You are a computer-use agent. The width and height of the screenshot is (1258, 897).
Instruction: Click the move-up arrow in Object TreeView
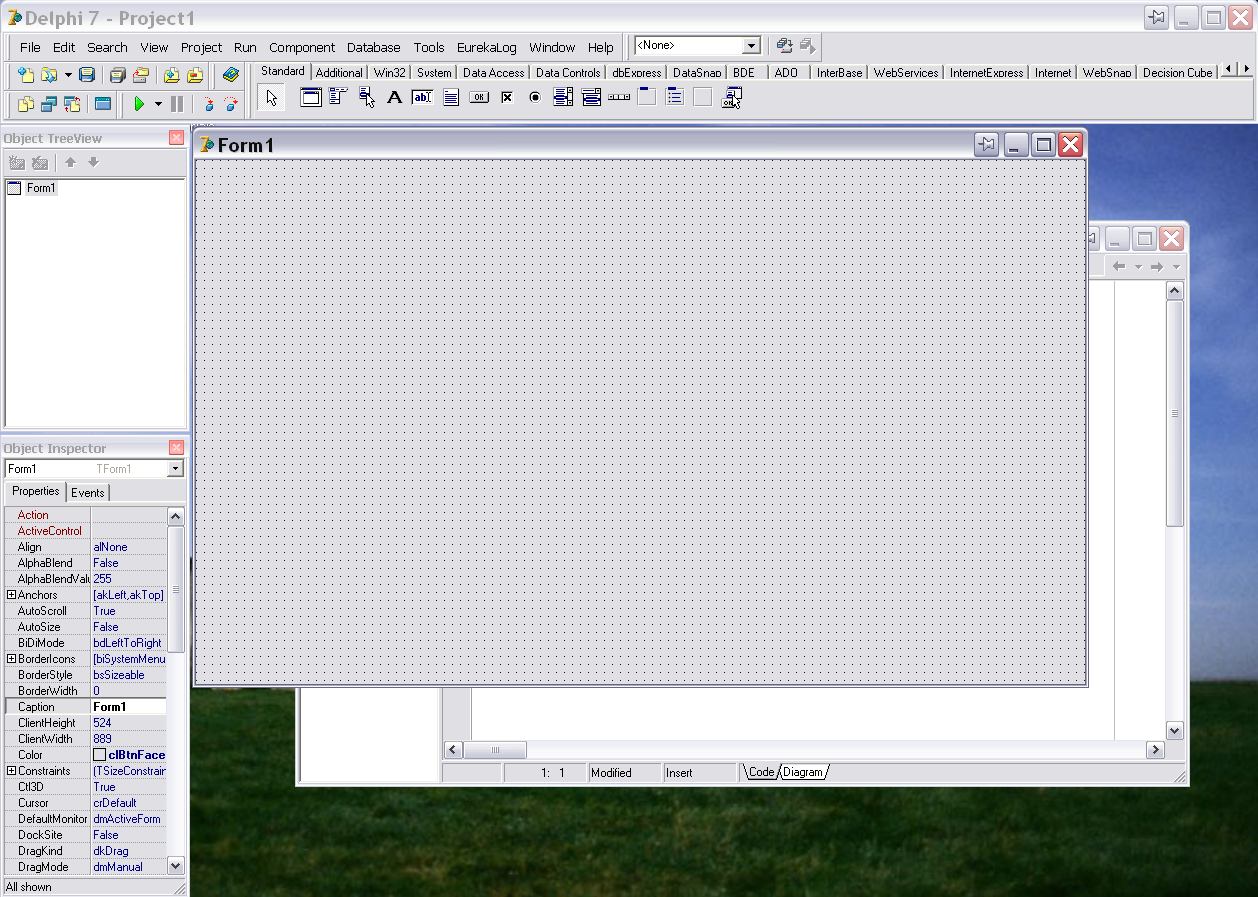tap(70, 162)
